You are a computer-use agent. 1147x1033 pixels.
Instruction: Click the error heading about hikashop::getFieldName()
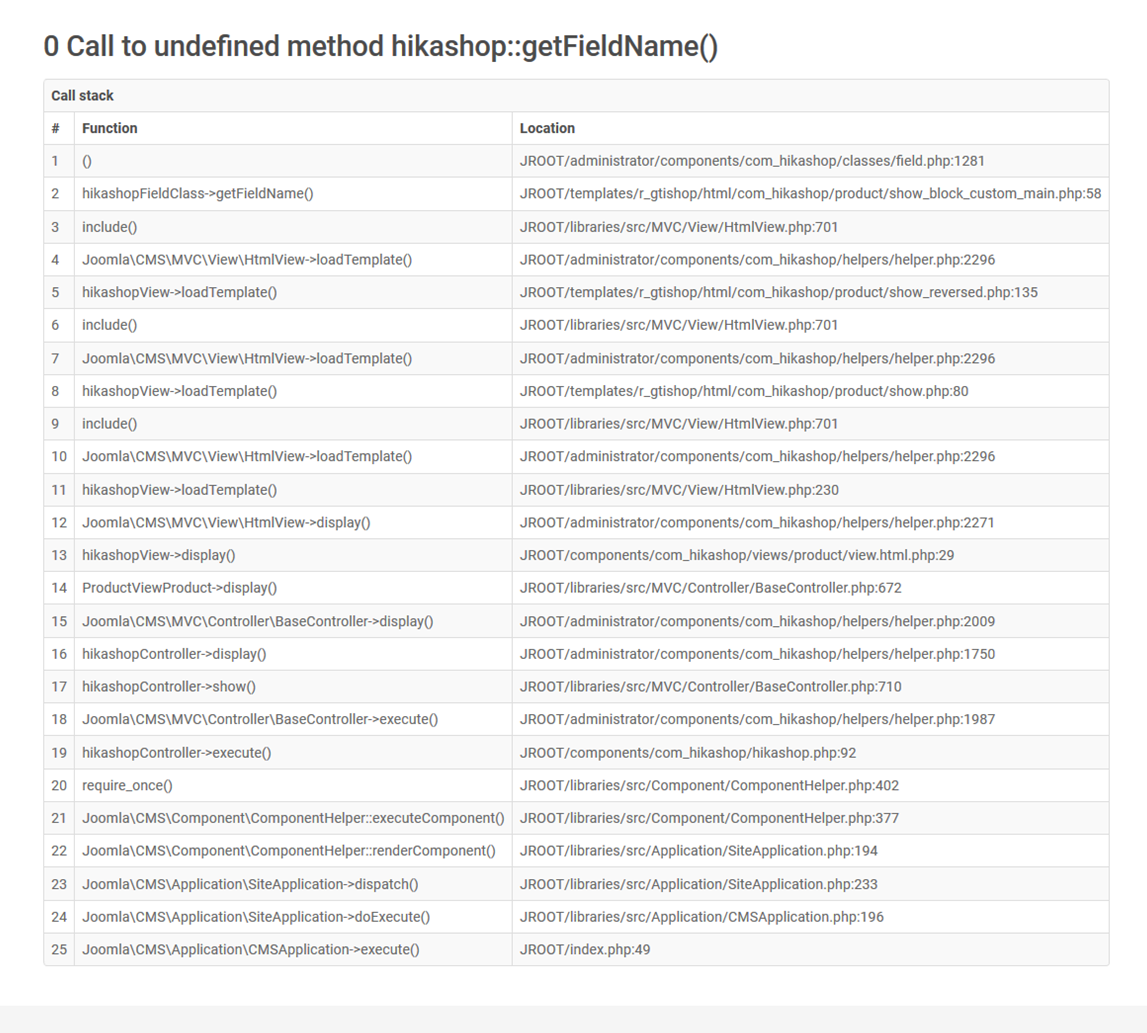point(380,46)
